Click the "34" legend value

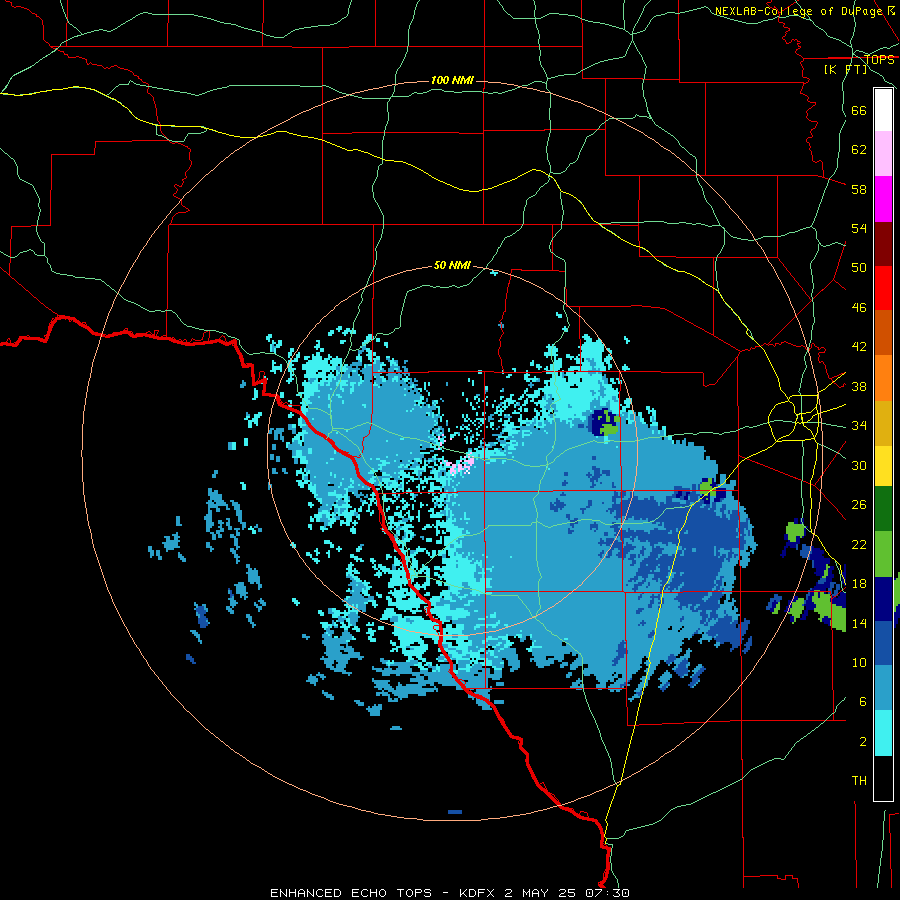[x=859, y=426]
